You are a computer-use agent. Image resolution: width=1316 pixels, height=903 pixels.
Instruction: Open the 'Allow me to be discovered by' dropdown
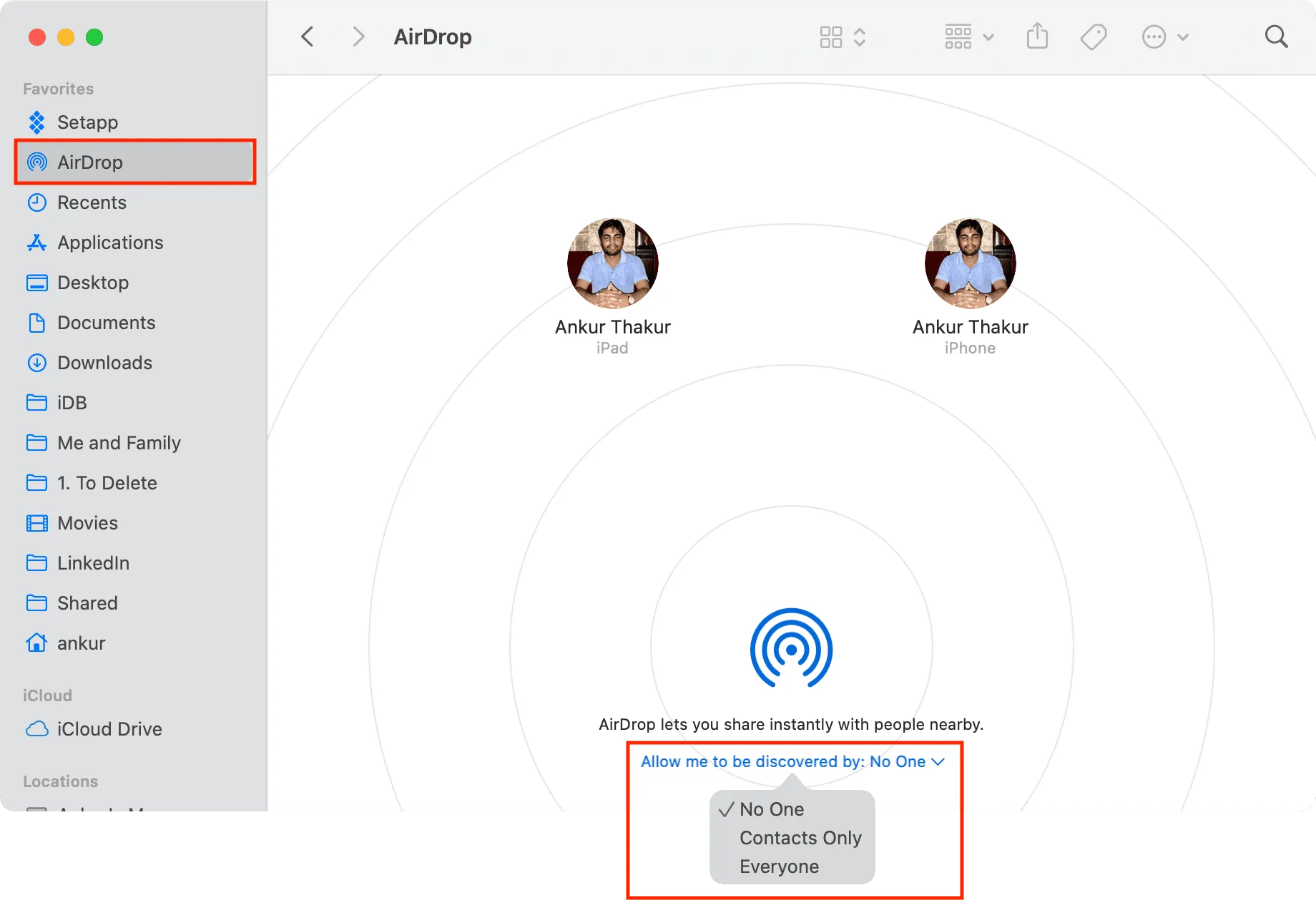[x=792, y=762]
